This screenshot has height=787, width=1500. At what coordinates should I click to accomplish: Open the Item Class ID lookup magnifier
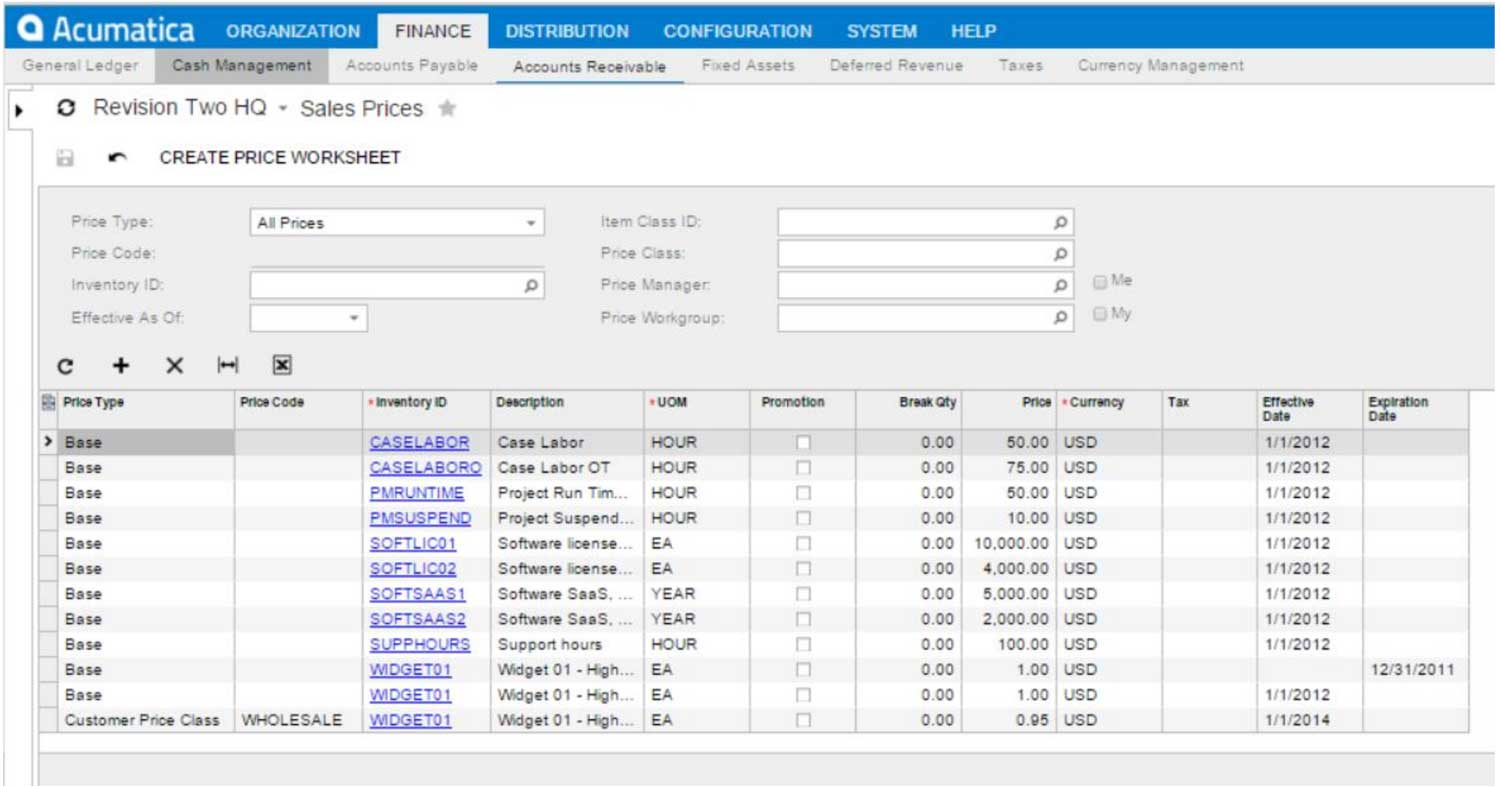click(x=1061, y=223)
